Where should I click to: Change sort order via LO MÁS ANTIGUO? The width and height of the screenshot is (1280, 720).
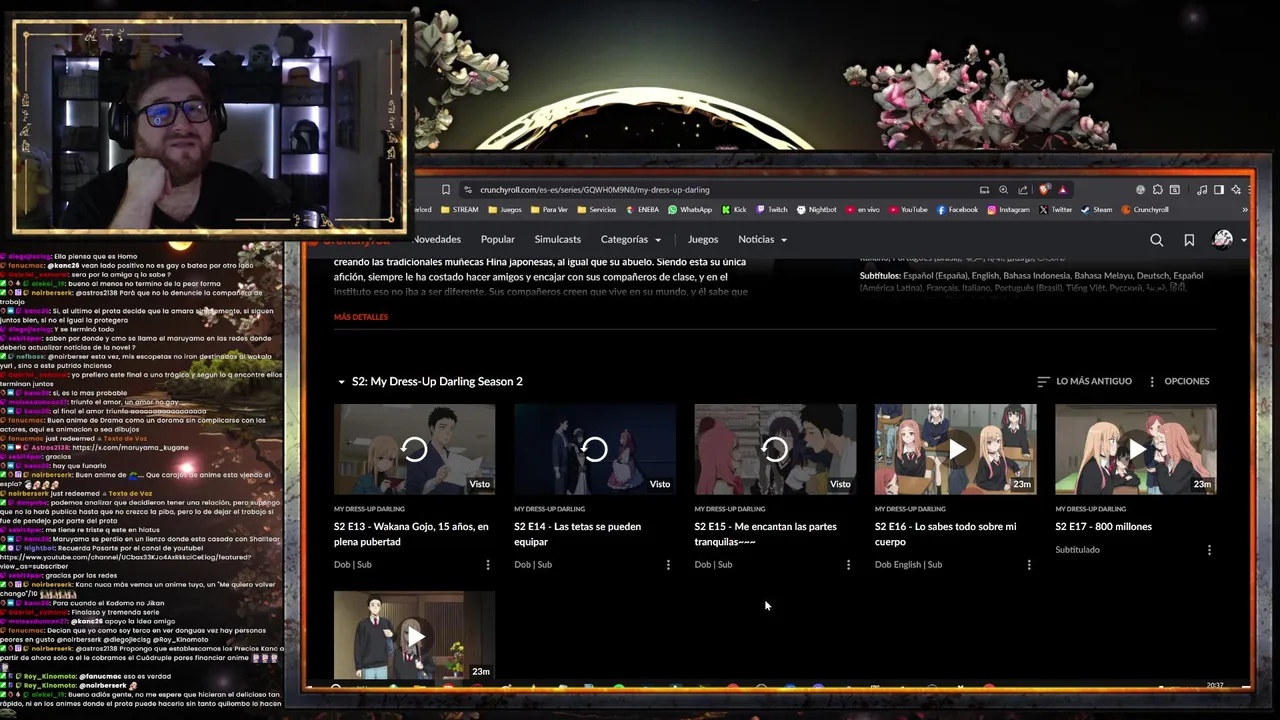(1084, 381)
